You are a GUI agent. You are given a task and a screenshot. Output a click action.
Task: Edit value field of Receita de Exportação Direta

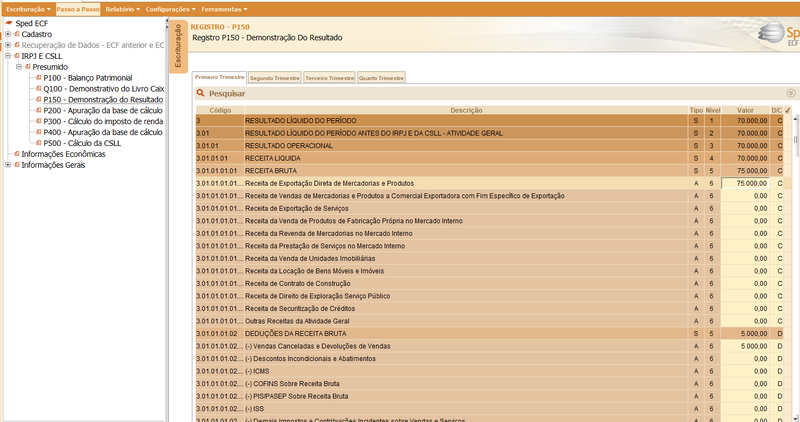745,183
